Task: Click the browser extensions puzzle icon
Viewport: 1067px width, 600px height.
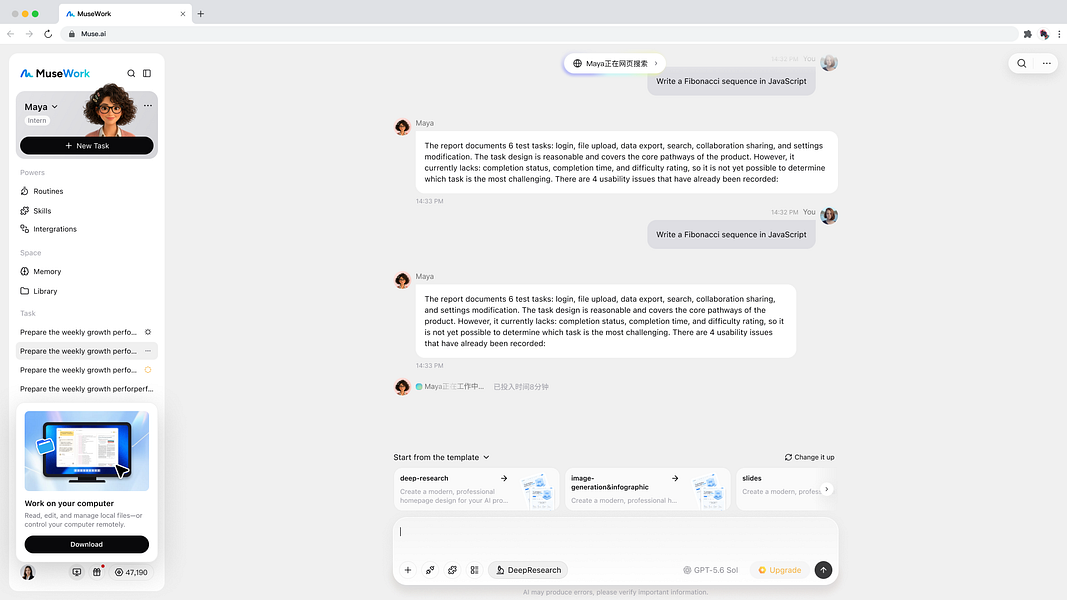Action: 1028,34
